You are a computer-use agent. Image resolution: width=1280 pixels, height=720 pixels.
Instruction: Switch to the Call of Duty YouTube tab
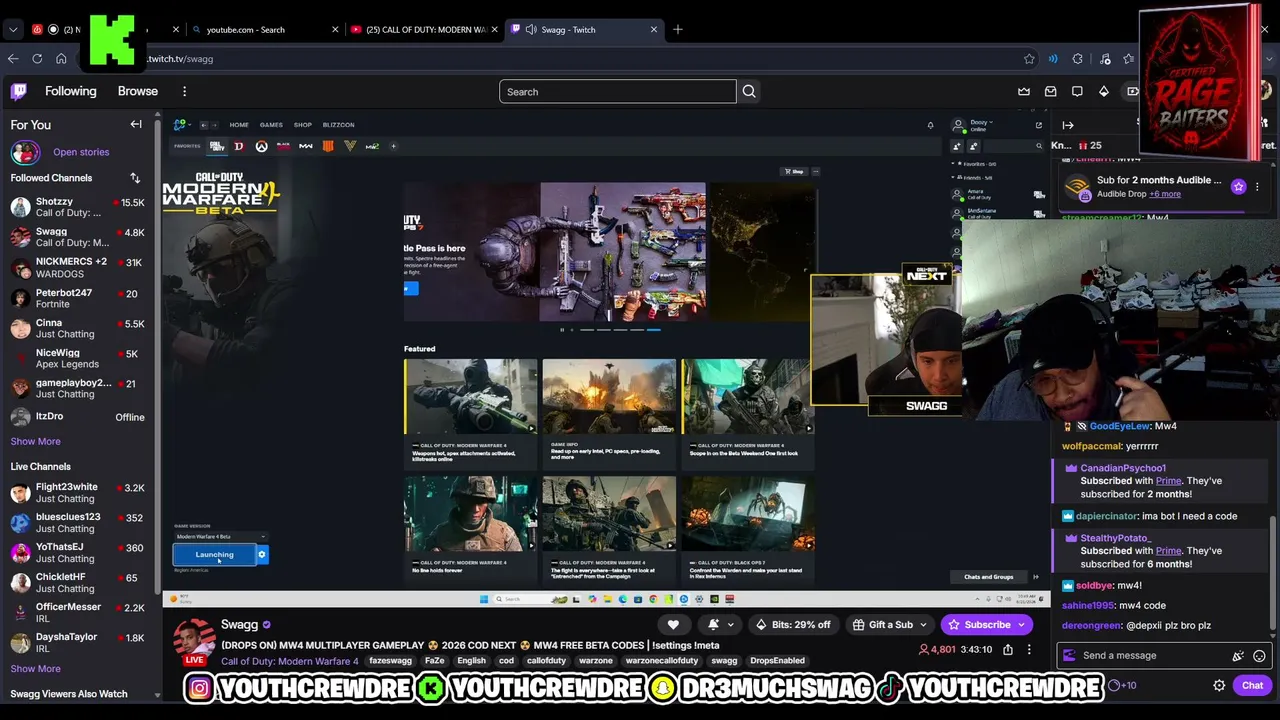[x=423, y=30]
